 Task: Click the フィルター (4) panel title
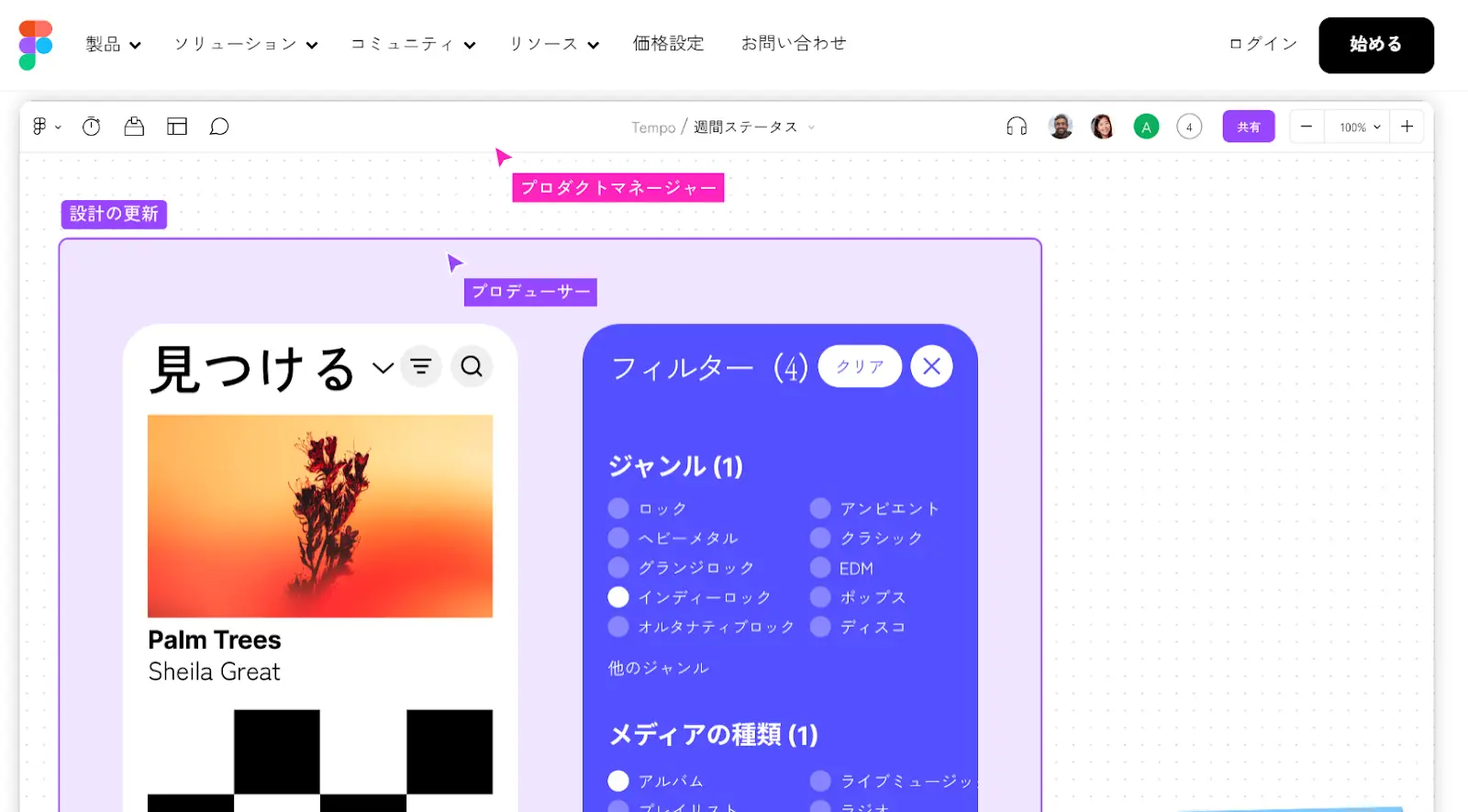[709, 368]
